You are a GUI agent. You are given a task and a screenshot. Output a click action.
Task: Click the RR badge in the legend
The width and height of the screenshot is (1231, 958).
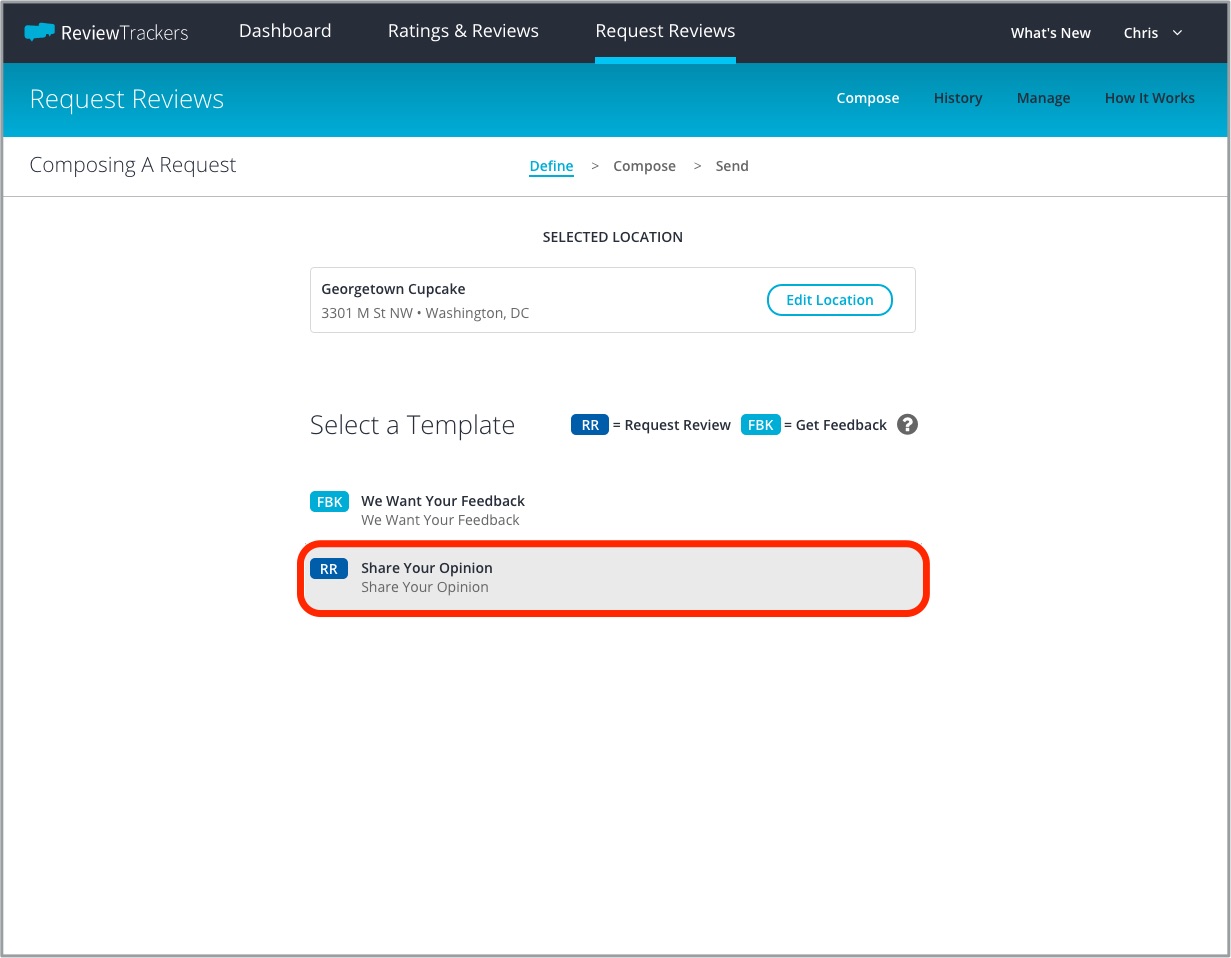click(x=590, y=425)
